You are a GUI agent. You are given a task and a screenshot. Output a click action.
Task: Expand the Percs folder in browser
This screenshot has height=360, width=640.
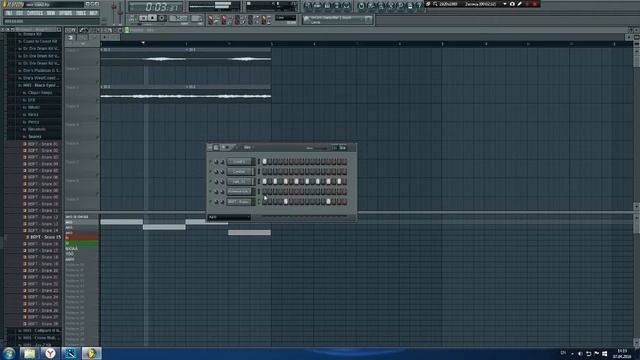point(33,122)
